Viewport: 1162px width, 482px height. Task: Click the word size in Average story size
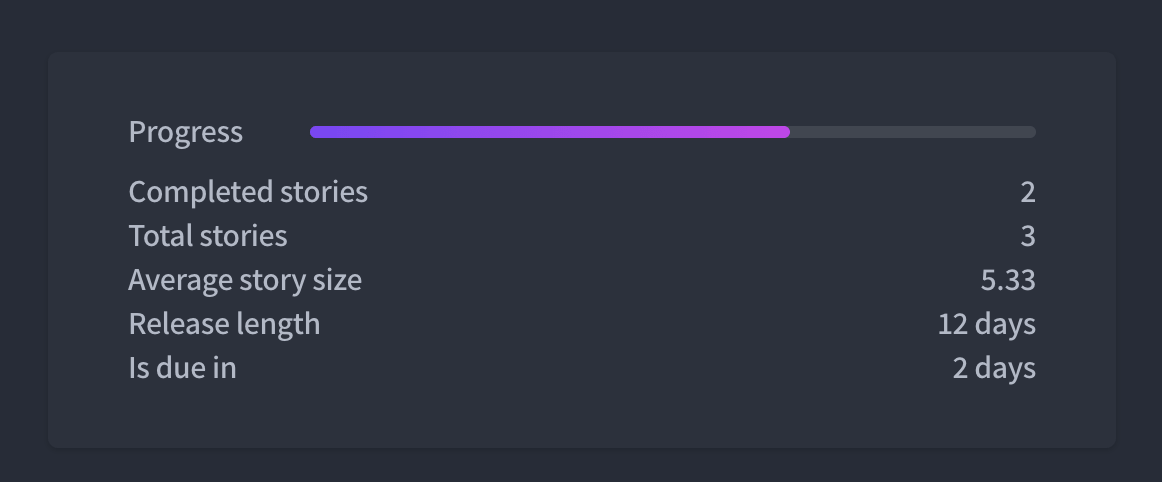(339, 280)
